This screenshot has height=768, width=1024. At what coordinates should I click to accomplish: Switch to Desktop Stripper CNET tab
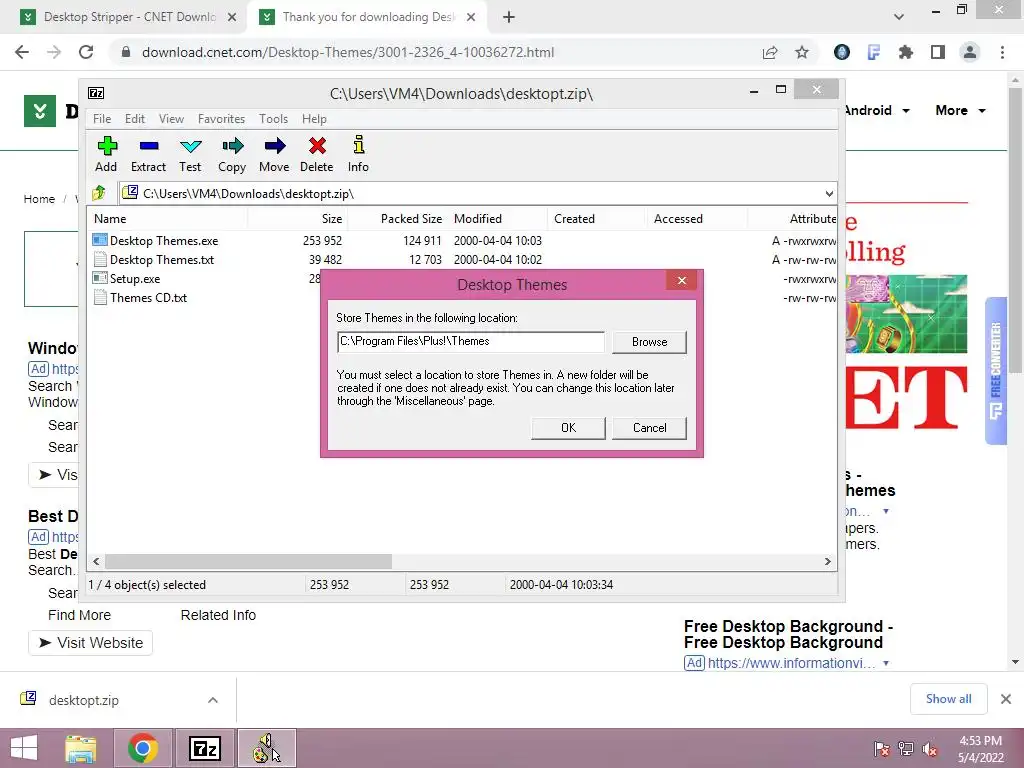point(128,17)
